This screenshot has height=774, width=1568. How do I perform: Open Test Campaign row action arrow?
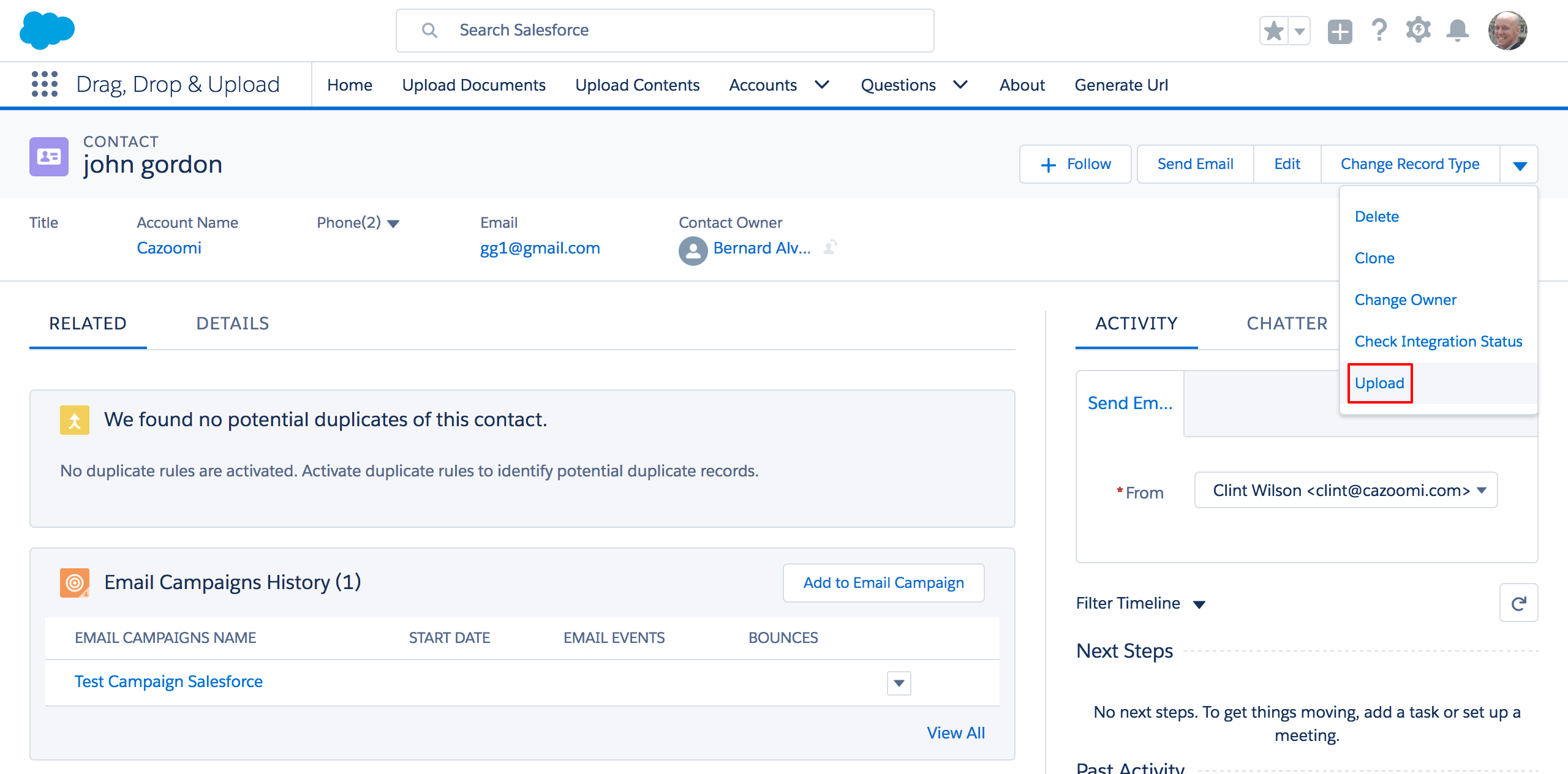click(899, 683)
